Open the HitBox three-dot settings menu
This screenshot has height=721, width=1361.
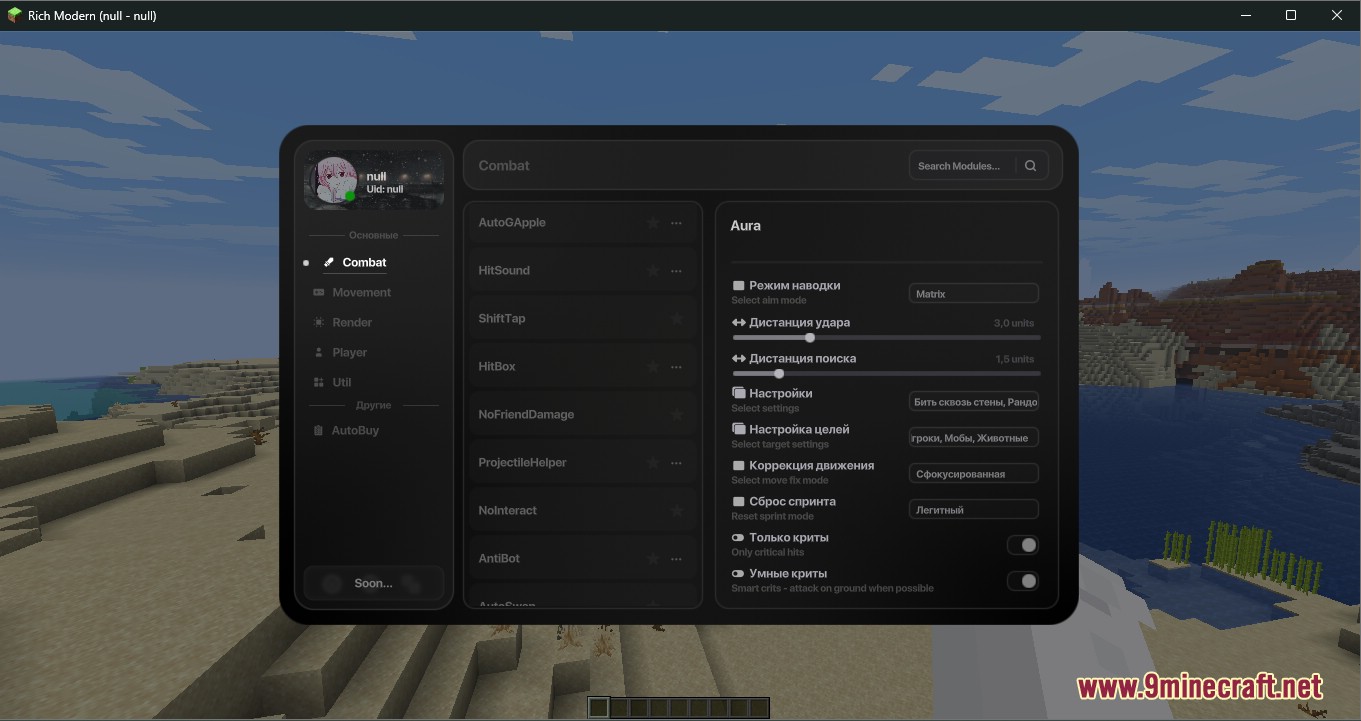677,367
